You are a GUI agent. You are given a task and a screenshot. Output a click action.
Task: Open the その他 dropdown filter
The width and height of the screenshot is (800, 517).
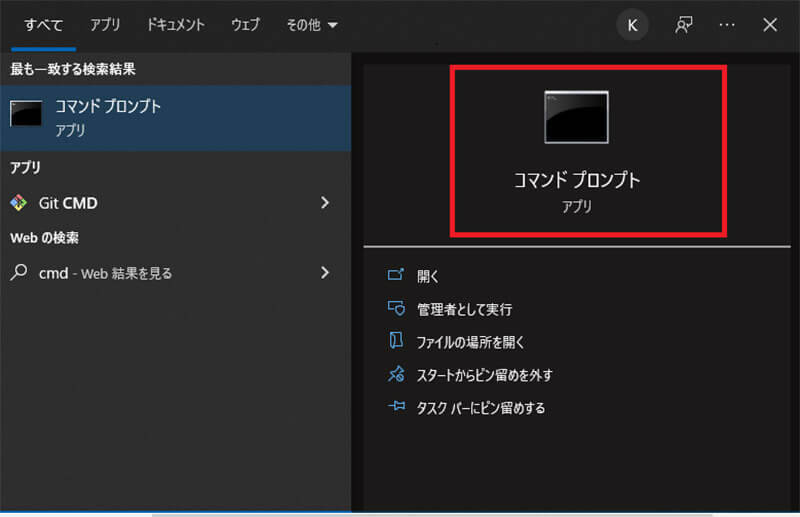(312, 25)
